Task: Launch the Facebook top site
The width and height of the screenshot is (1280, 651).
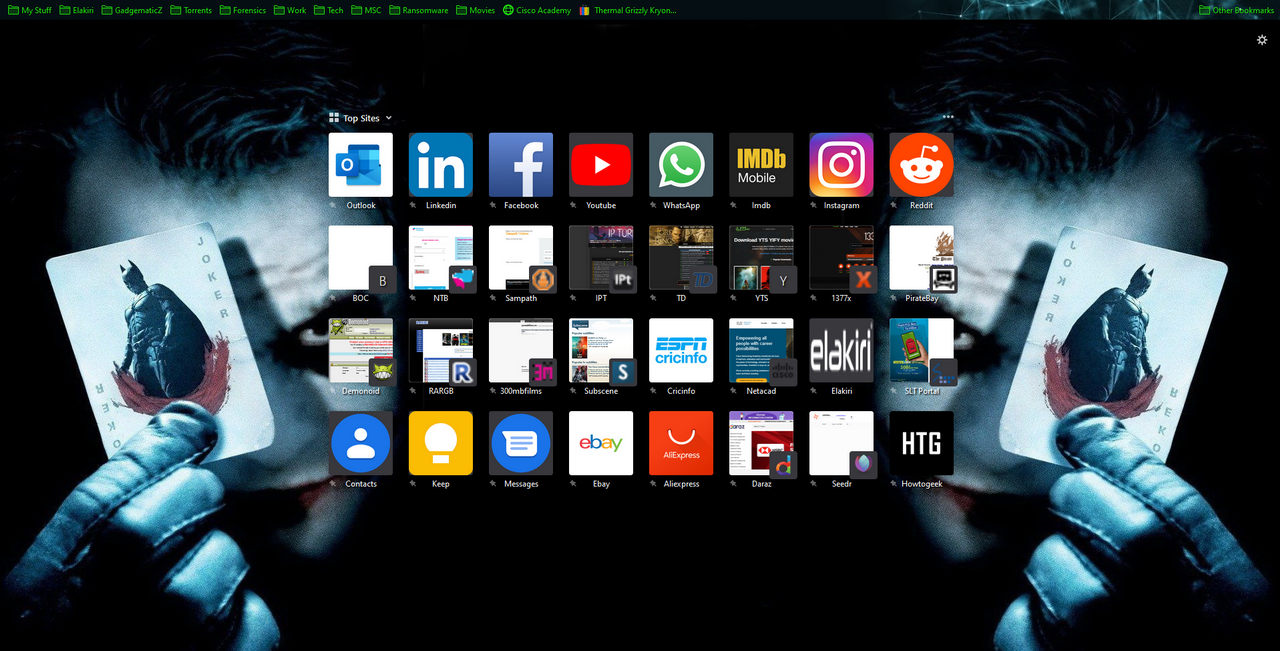Action: (520, 165)
